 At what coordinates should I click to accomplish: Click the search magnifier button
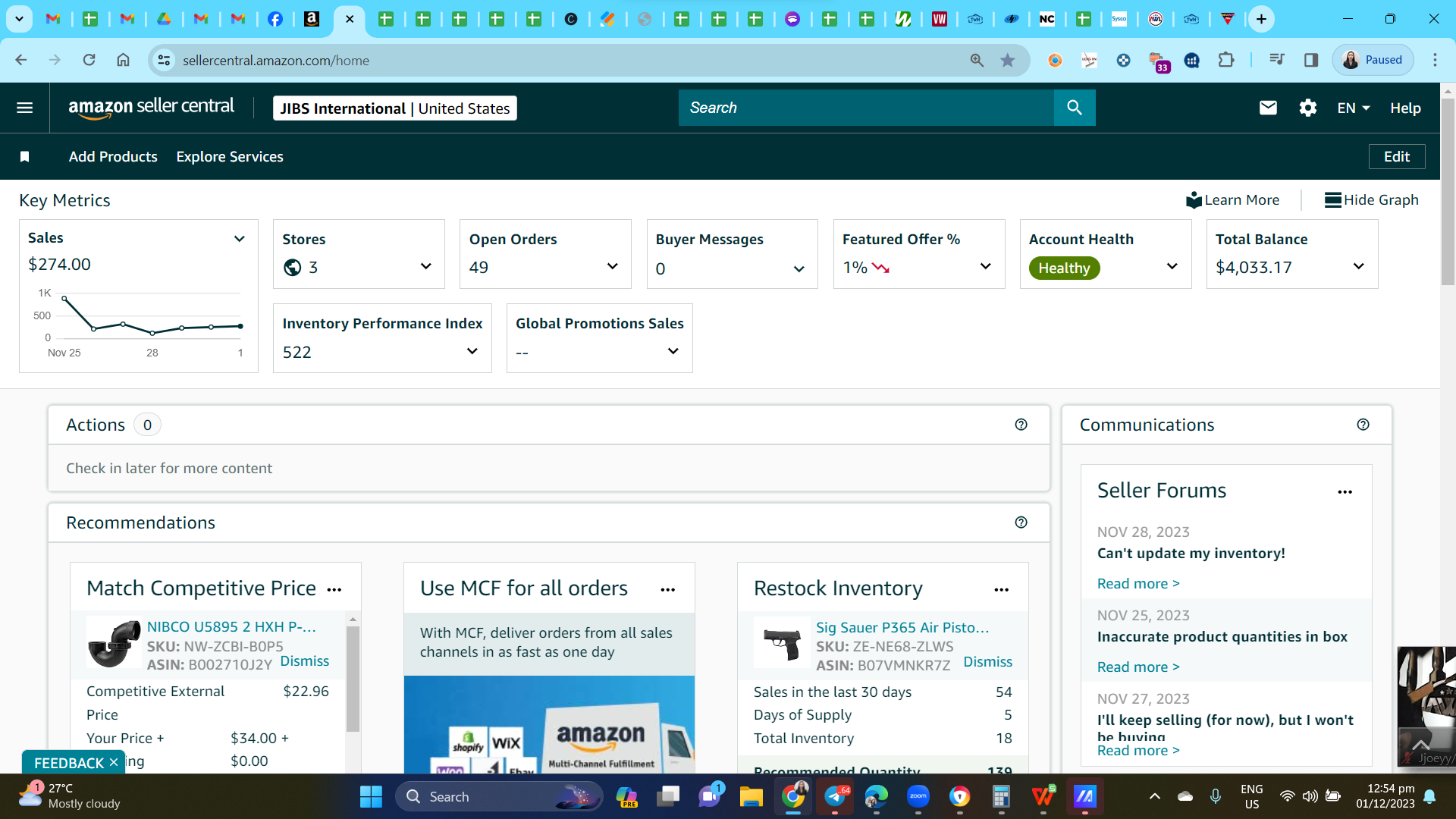tap(1075, 108)
